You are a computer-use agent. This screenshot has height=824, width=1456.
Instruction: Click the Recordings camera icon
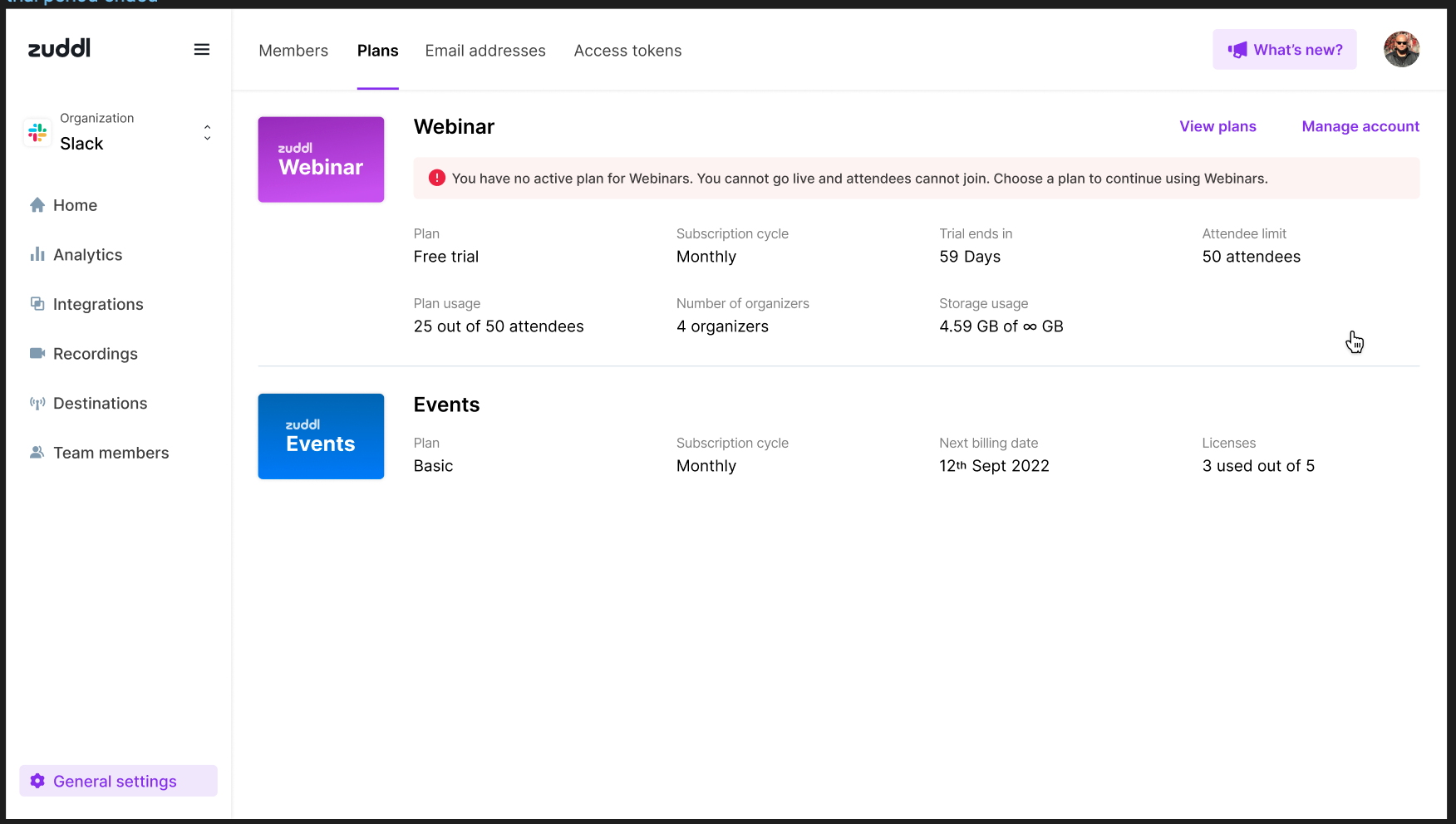37,354
